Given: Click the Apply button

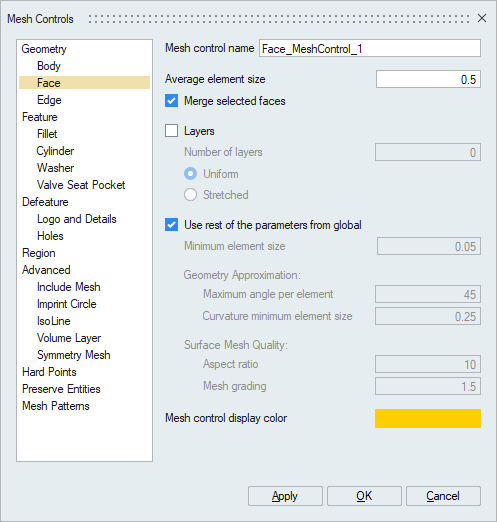Looking at the screenshot, I should click(285, 496).
